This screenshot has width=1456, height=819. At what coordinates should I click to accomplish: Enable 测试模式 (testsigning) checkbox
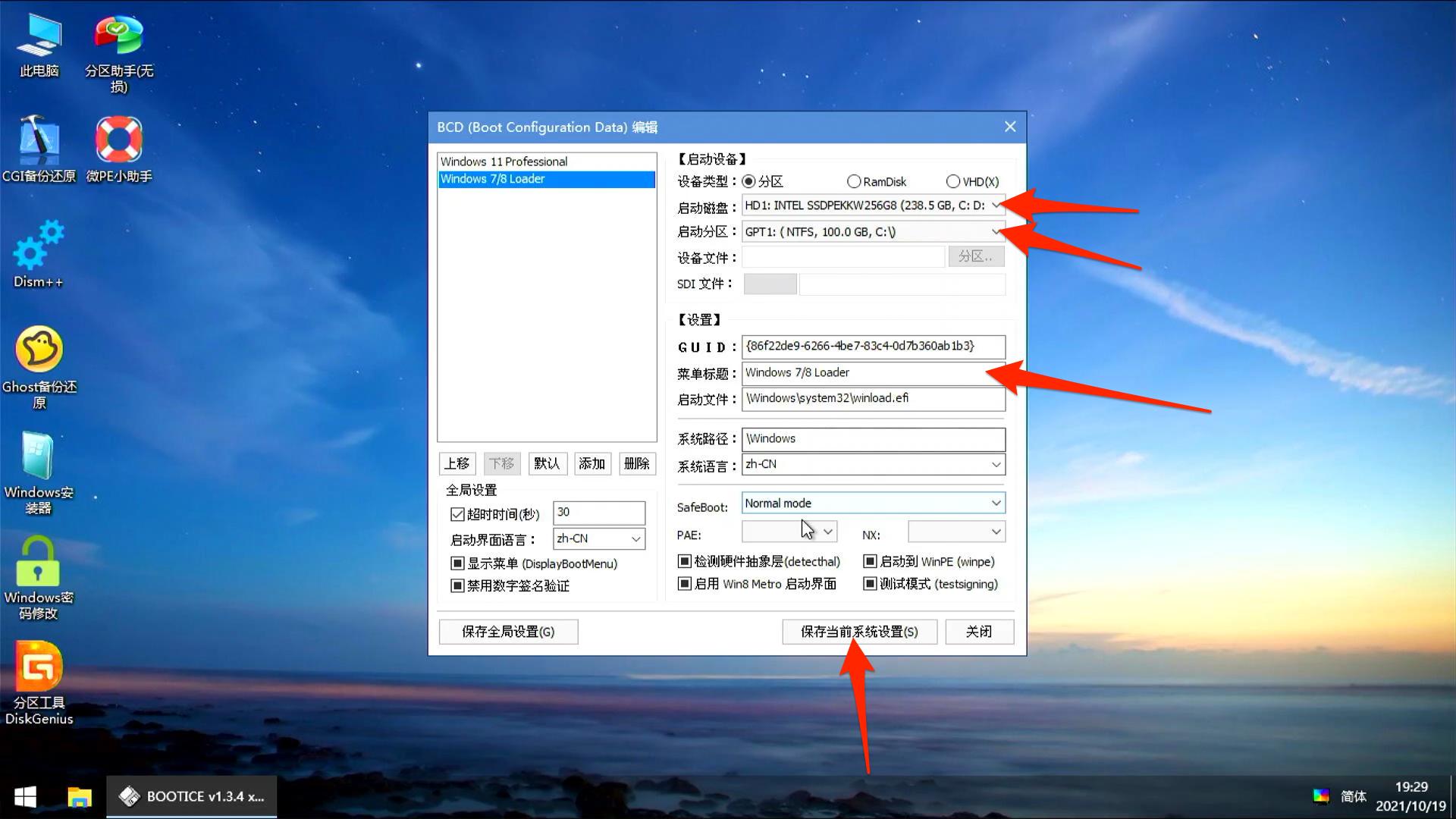pos(871,584)
